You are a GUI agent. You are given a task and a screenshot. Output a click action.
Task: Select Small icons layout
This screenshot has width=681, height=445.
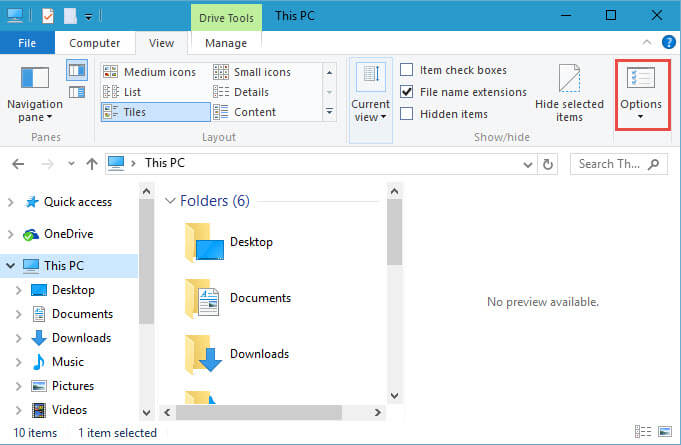coord(252,72)
